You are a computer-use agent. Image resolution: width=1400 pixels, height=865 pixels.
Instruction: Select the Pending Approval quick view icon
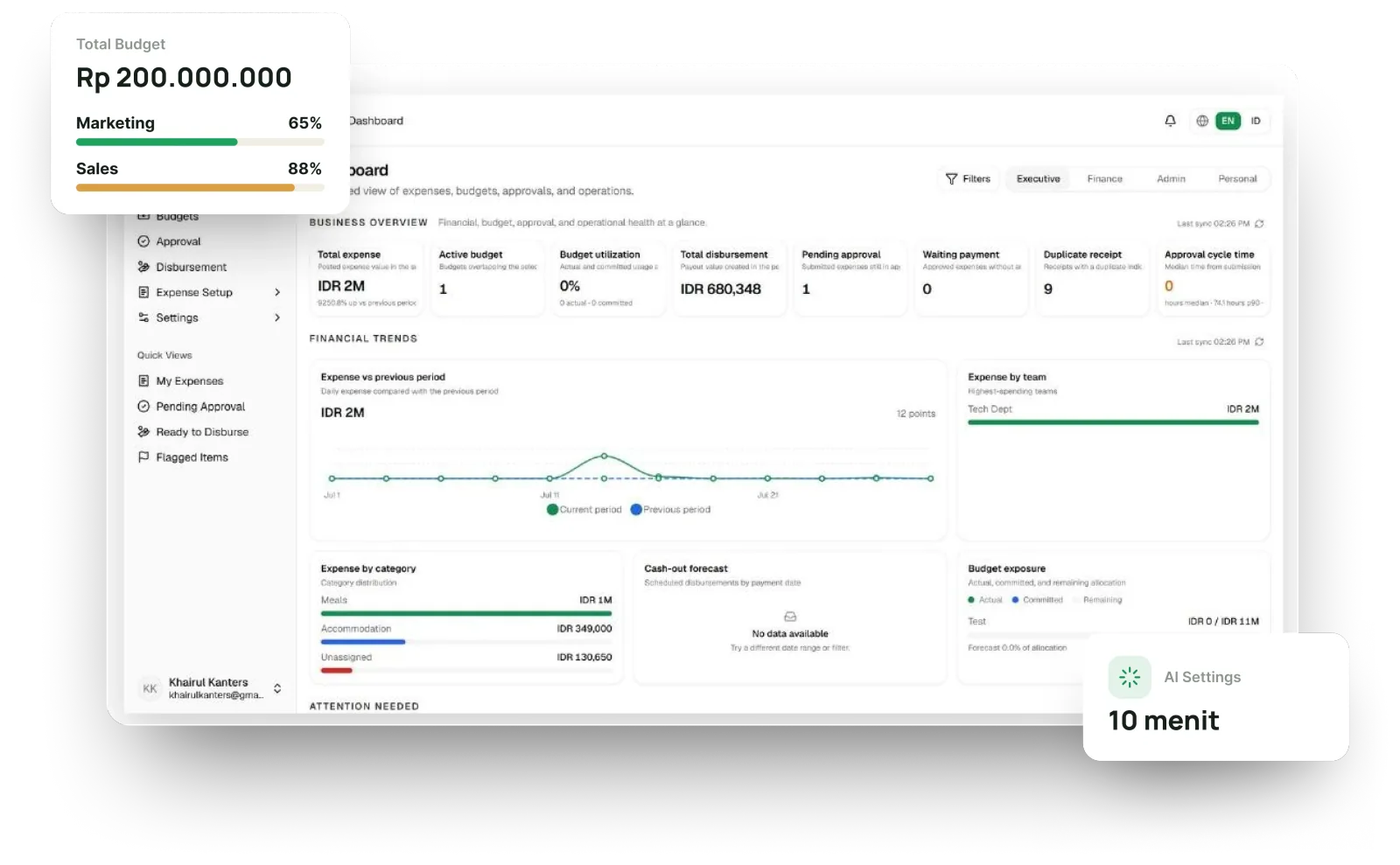click(x=143, y=406)
